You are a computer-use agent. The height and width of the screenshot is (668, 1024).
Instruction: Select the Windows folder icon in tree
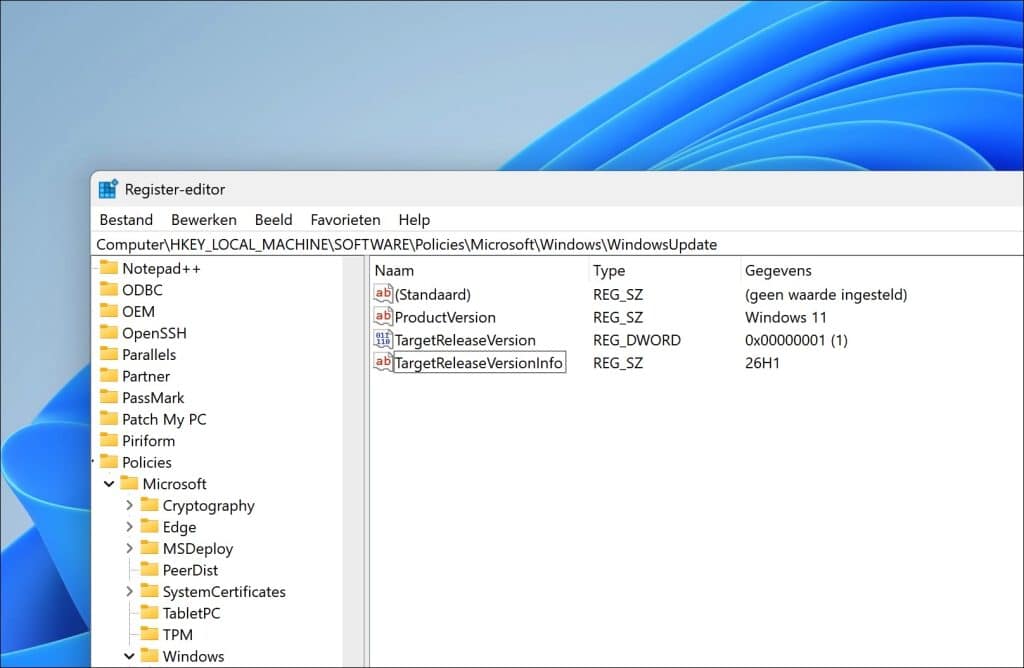pos(150,656)
